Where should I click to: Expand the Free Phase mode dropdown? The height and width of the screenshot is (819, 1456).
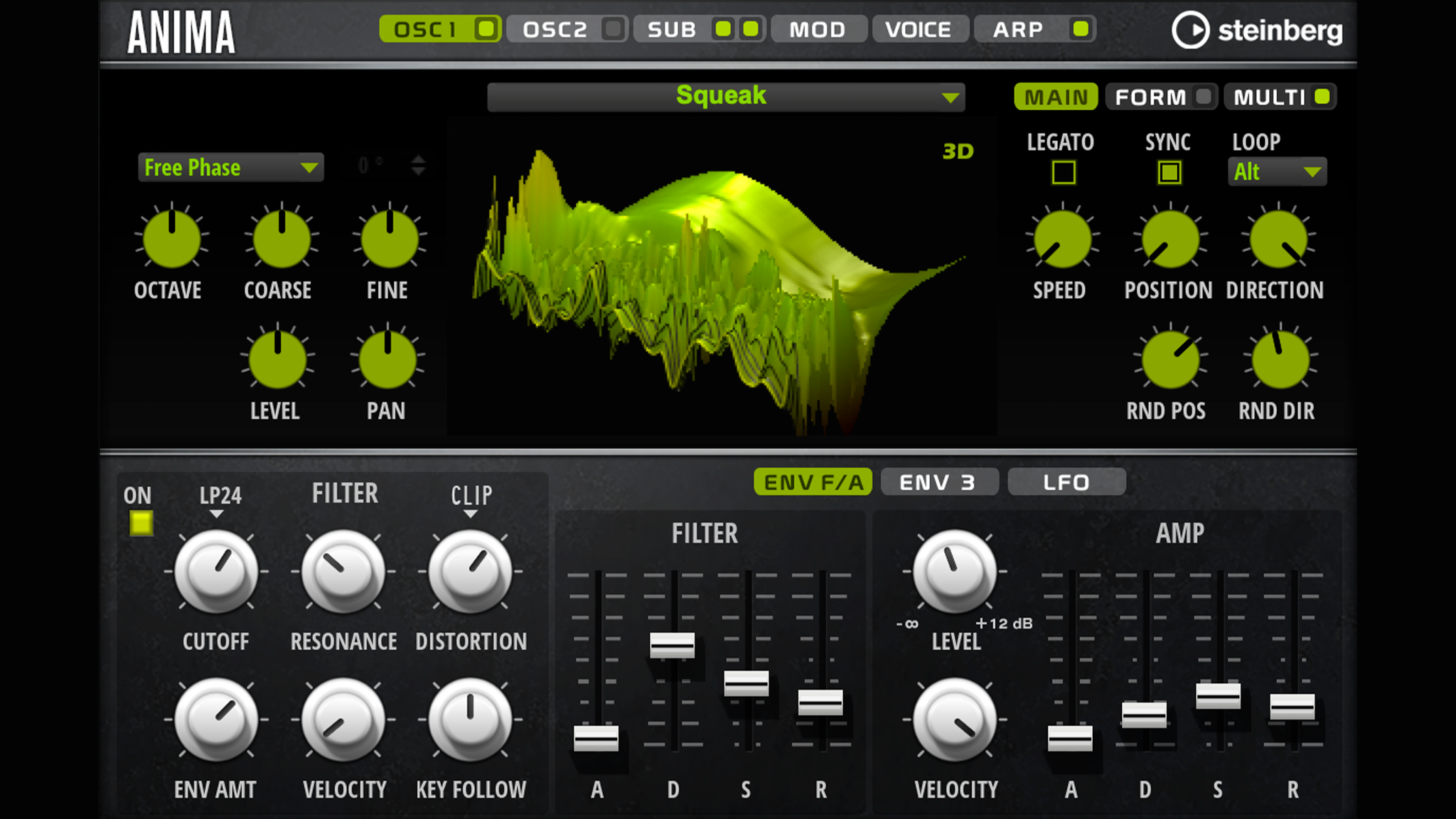(x=230, y=168)
